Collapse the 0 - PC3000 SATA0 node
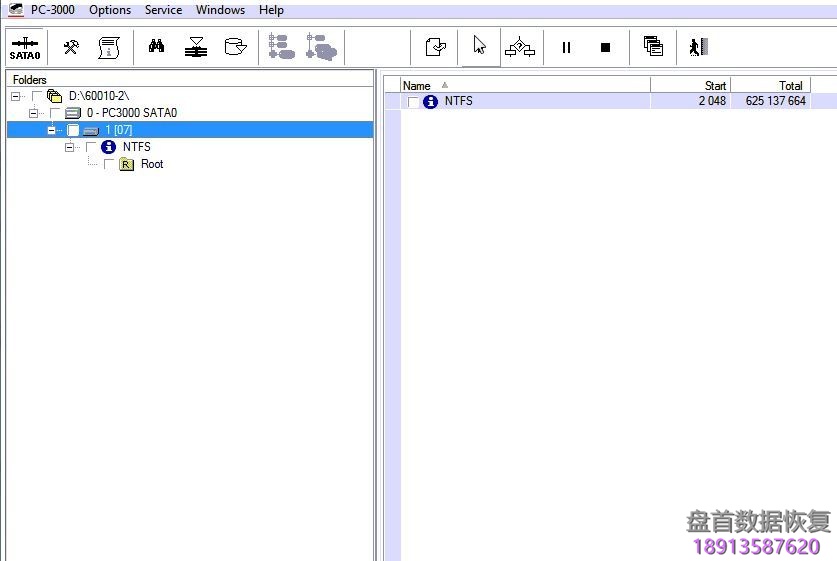Viewport: 837px width, 561px height. (34, 113)
